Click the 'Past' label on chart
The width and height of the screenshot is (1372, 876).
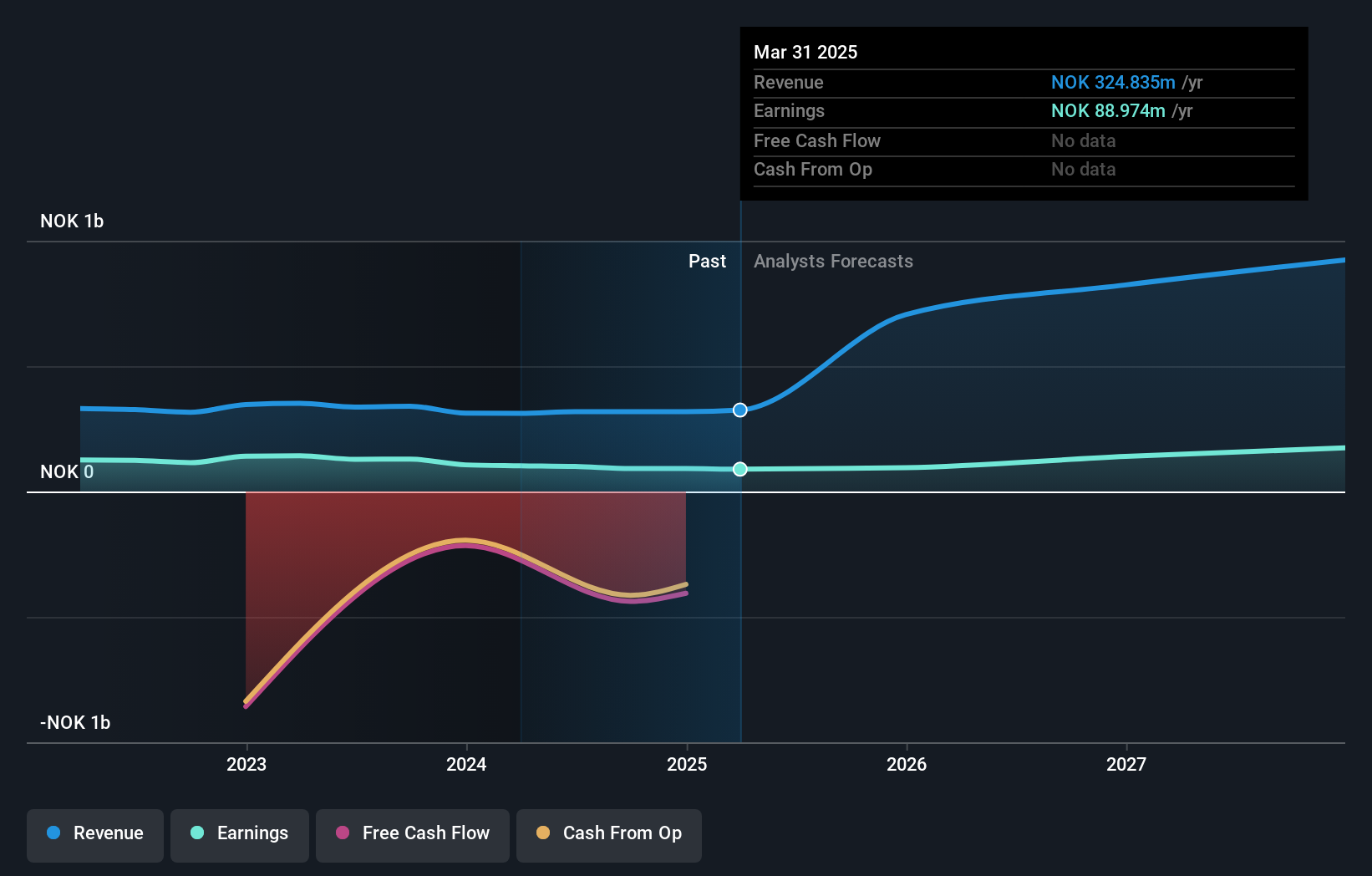point(707,261)
